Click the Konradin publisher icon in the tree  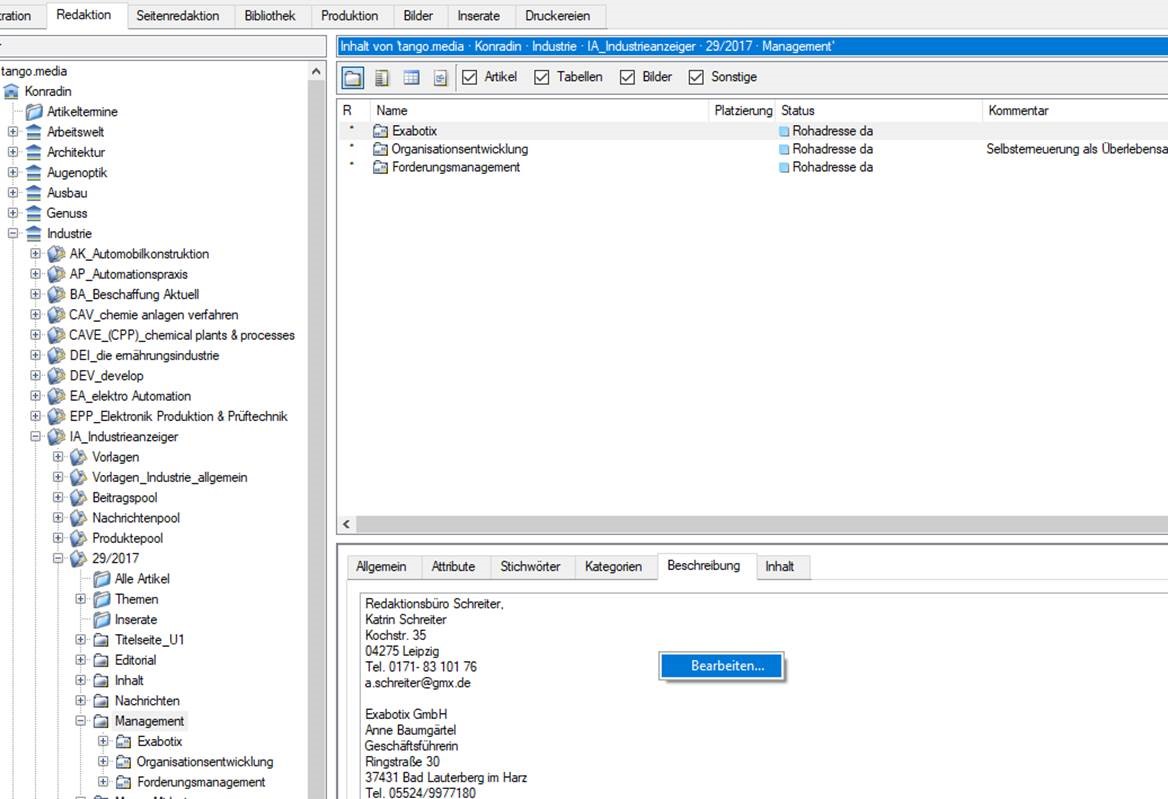tap(12, 92)
